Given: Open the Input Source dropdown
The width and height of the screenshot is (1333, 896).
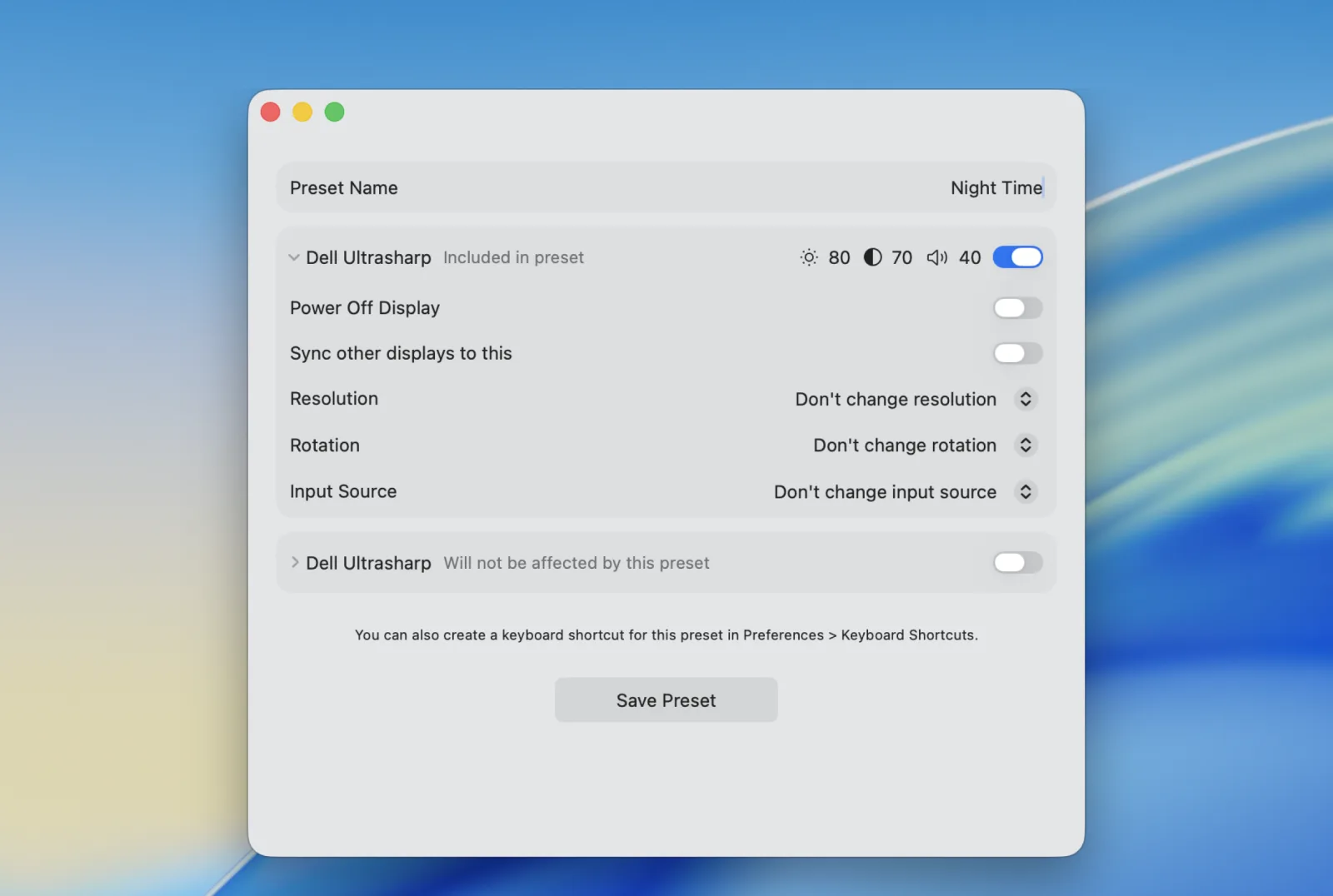Looking at the screenshot, I should pyautogui.click(x=1026, y=492).
